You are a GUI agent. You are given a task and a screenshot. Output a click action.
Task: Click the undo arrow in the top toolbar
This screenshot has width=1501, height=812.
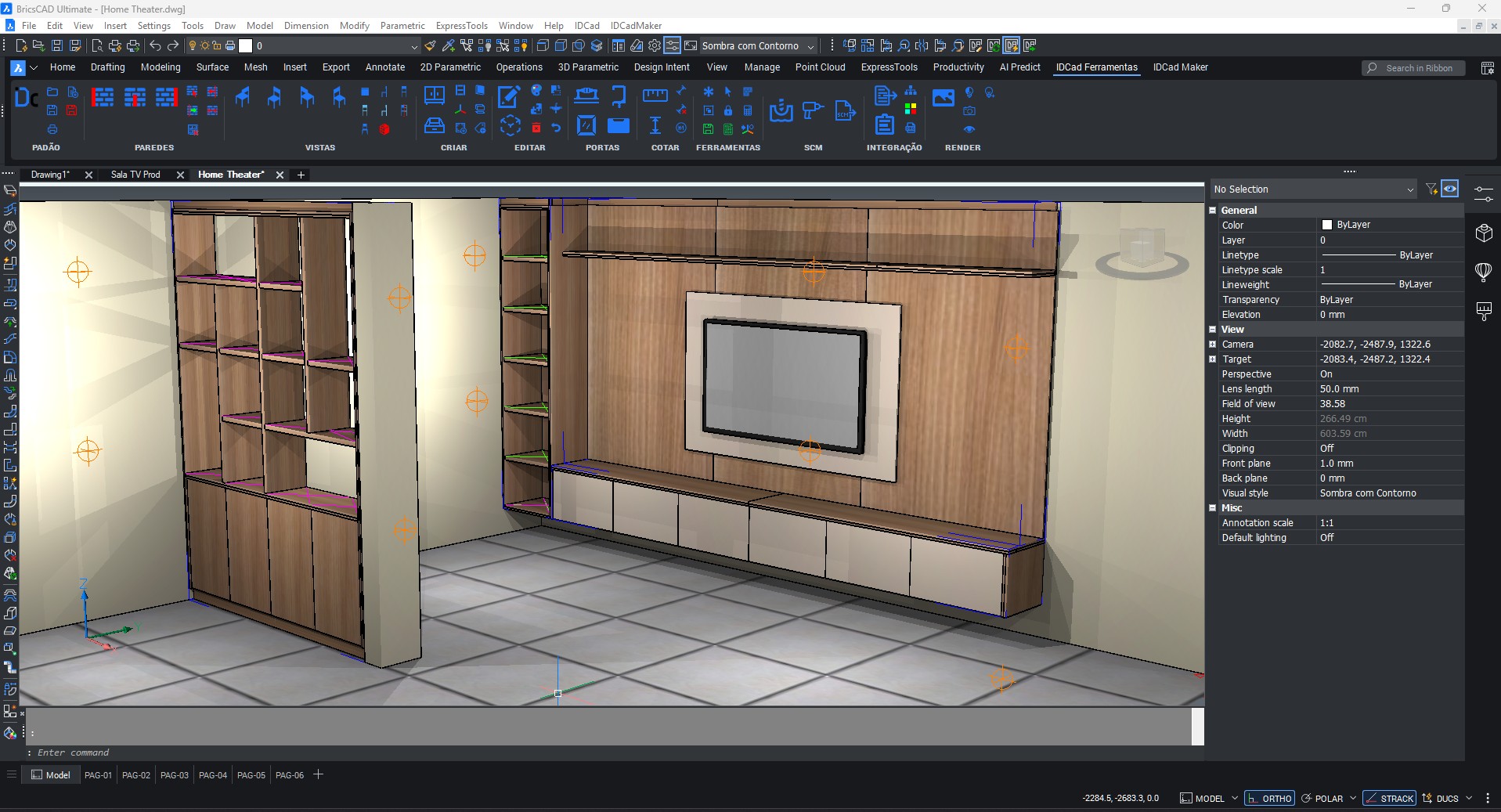click(155, 45)
